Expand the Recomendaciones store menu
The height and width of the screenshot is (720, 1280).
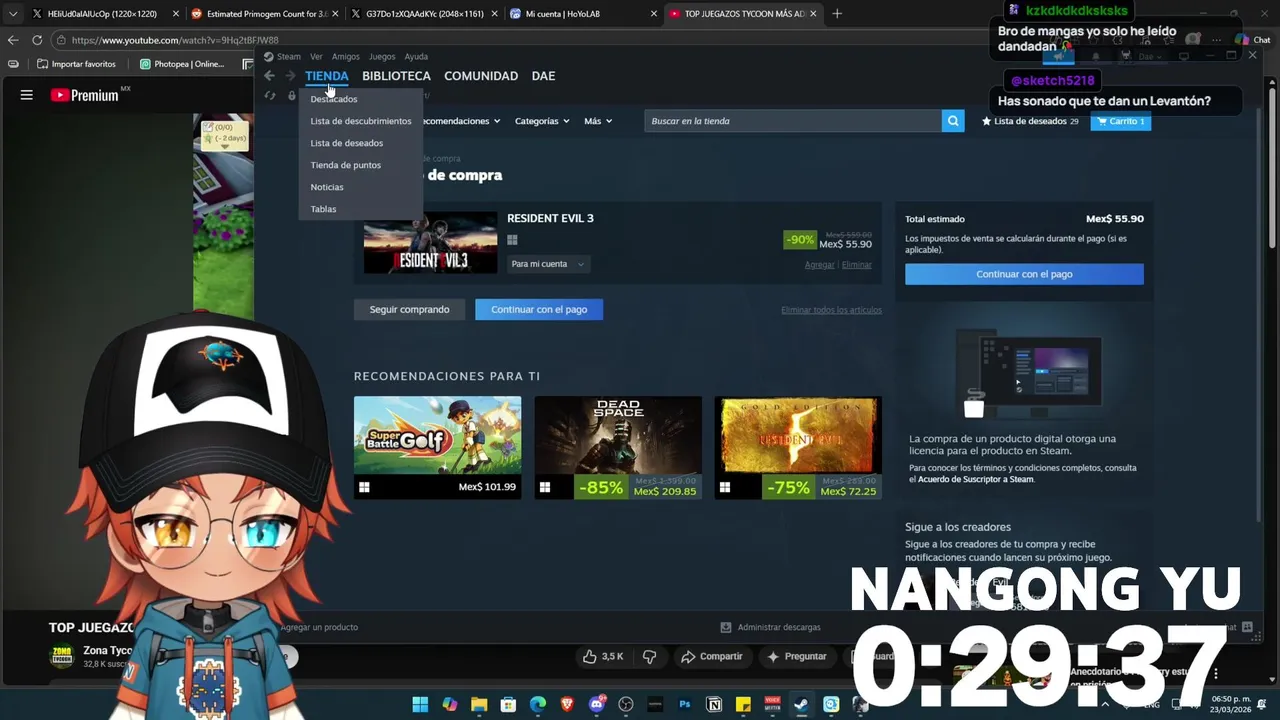point(459,121)
